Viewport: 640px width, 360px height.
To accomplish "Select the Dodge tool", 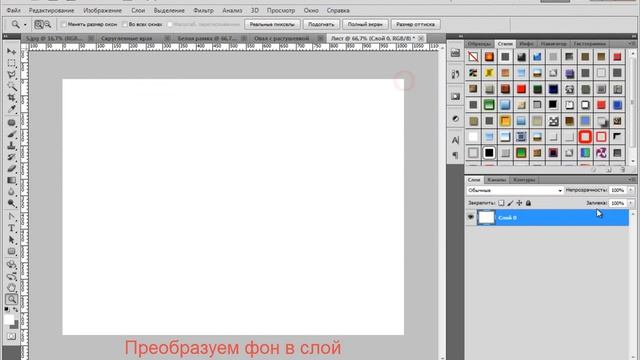I will [11, 203].
